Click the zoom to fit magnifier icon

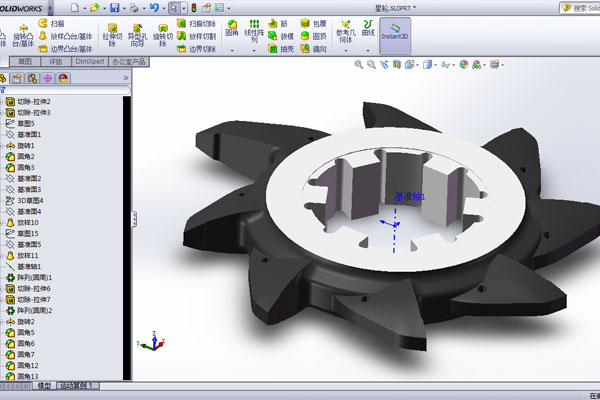pyautogui.click(x=359, y=65)
